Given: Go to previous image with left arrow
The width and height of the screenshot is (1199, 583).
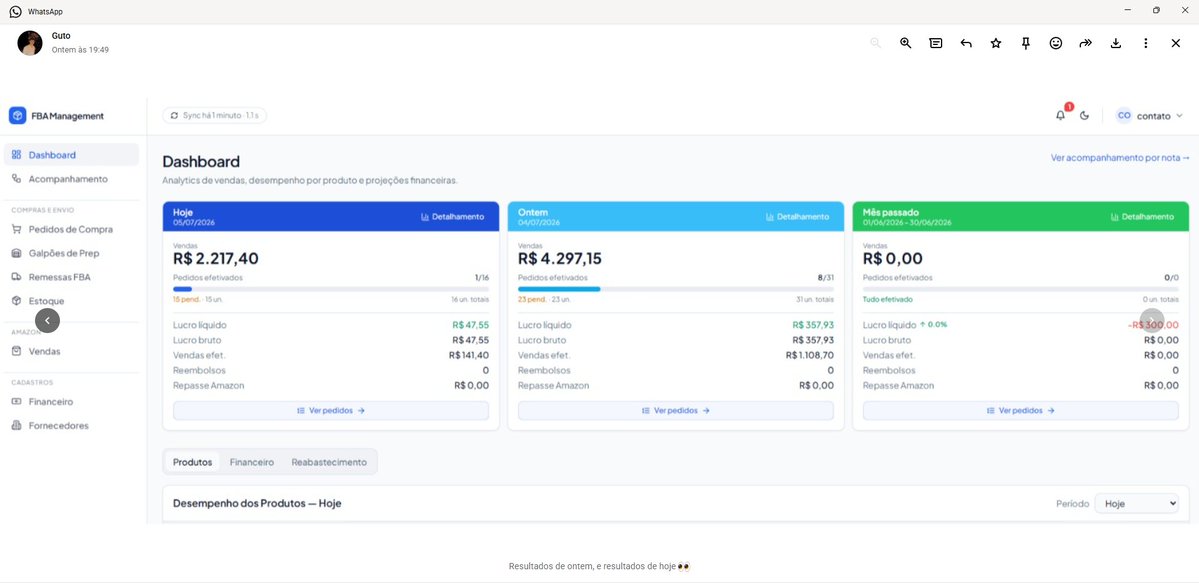Looking at the screenshot, I should click(47, 321).
